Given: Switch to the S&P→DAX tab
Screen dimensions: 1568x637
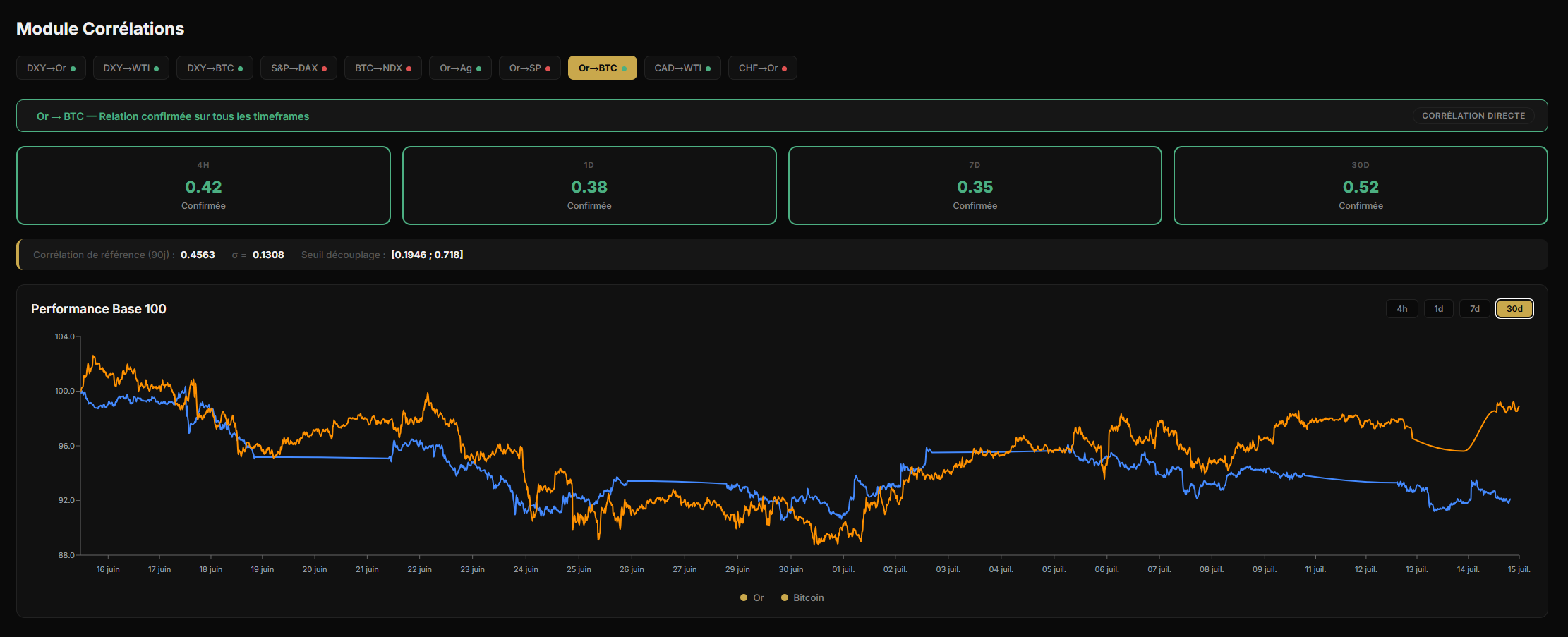Looking at the screenshot, I should coord(298,68).
